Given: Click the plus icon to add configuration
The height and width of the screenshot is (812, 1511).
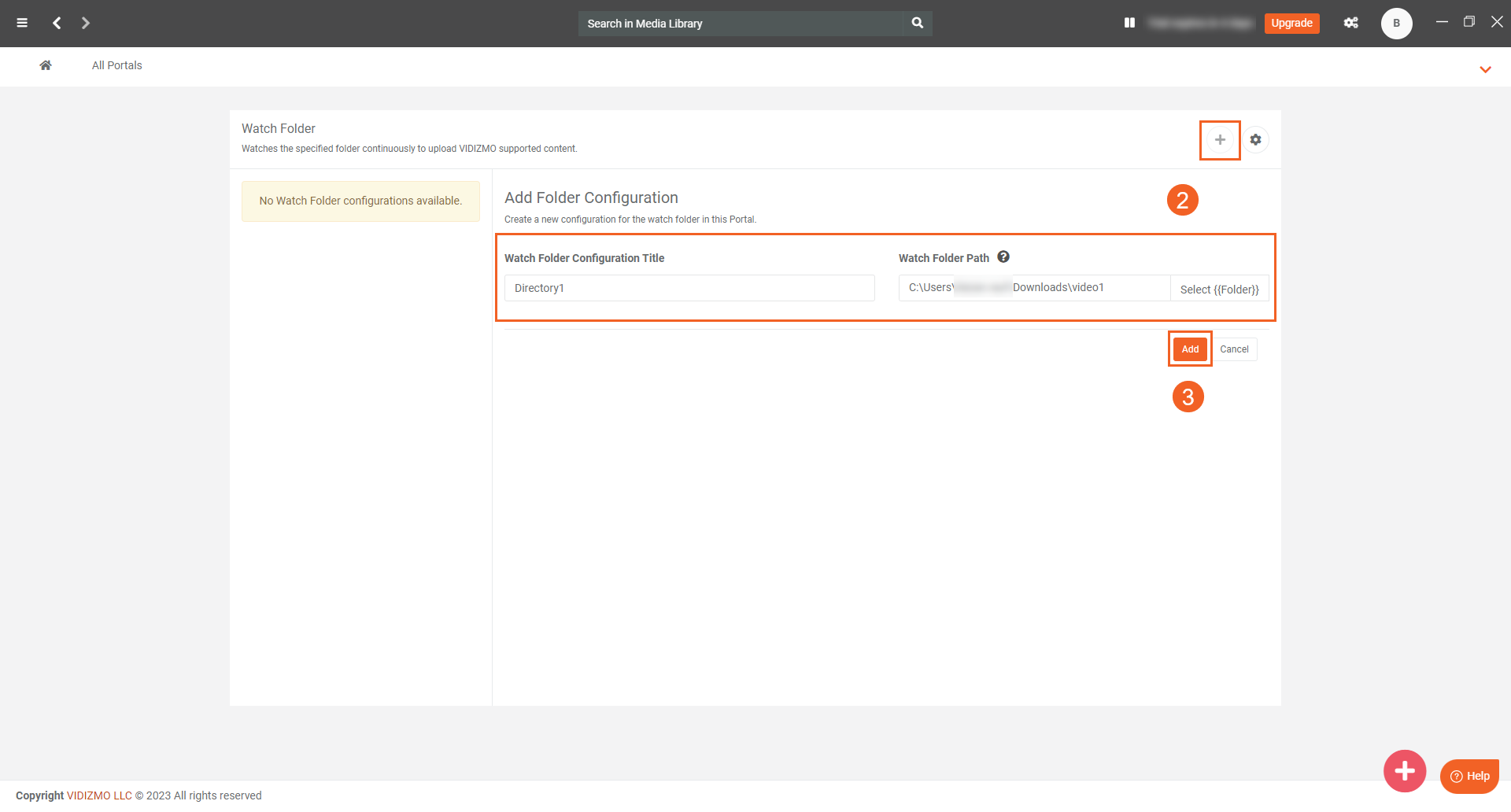Looking at the screenshot, I should click(x=1220, y=140).
